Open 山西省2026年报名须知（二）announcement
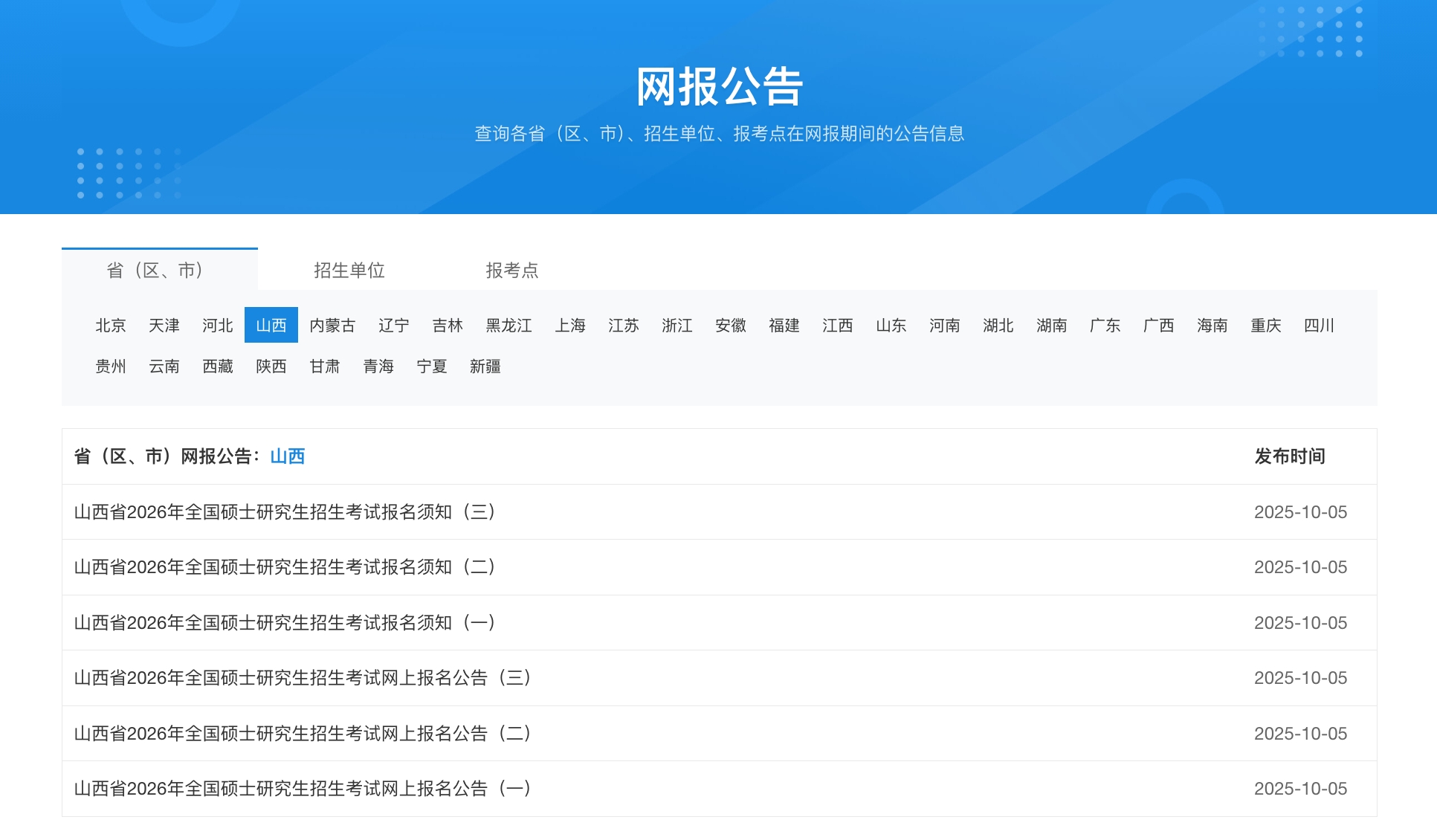Screen dimensions: 1437x840 (x=285, y=567)
